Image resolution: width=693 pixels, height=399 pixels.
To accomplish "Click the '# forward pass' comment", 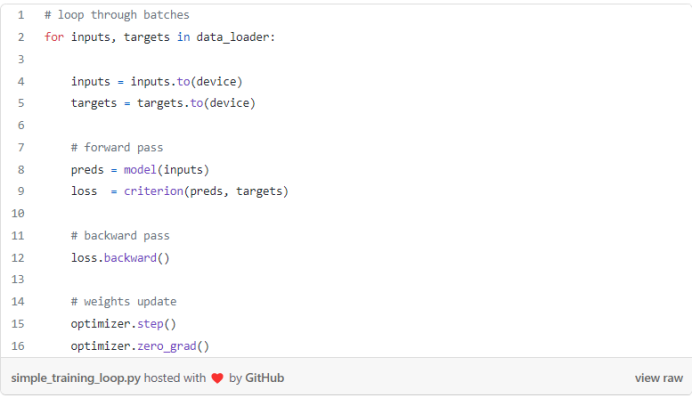I will [117, 148].
